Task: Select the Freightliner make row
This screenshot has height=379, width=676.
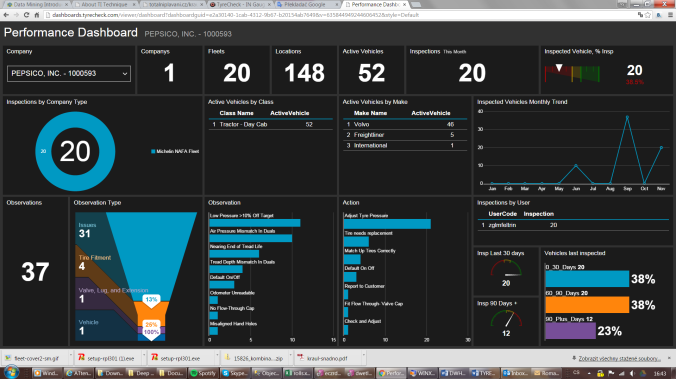Action: 404,135
